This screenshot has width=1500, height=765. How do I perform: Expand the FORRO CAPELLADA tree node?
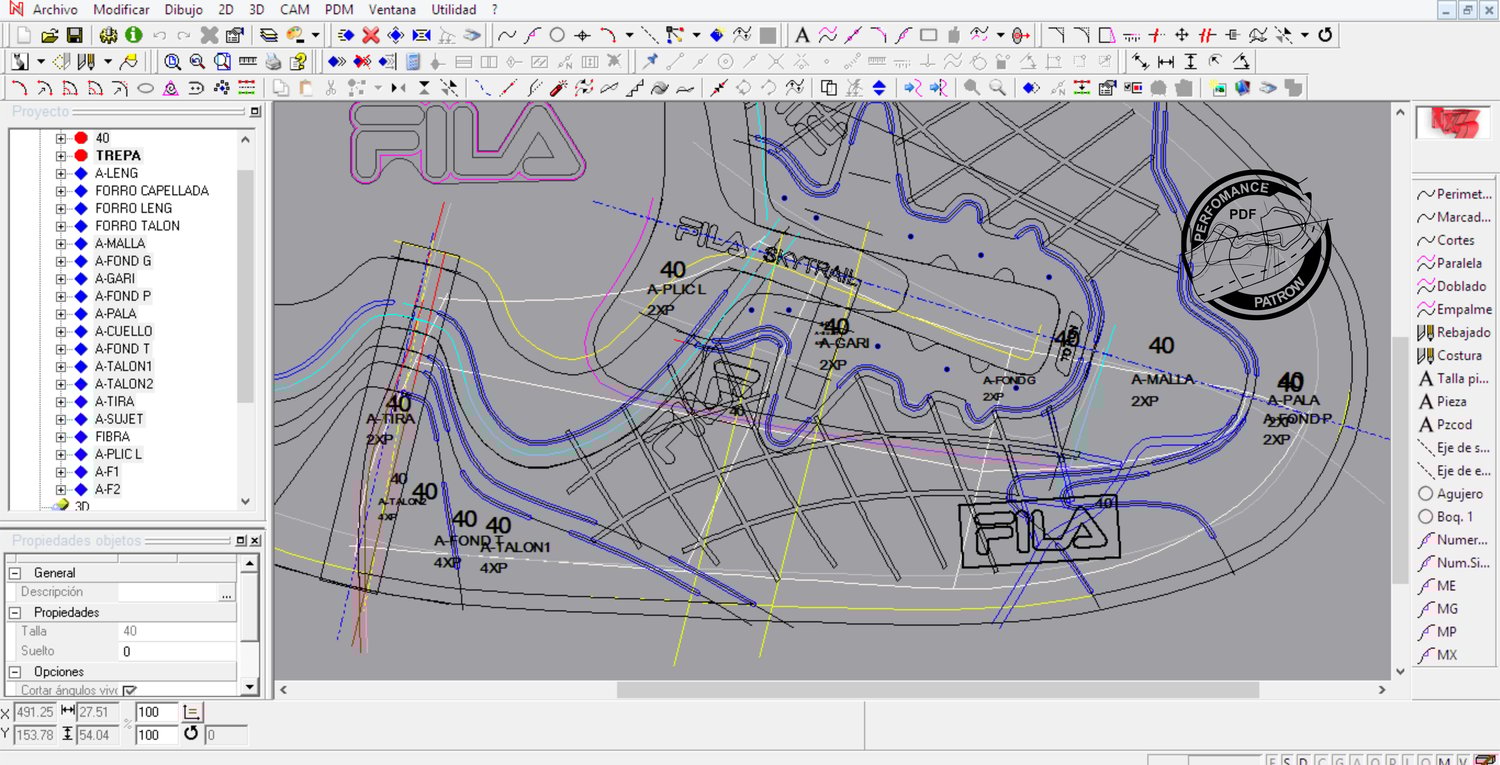[61, 191]
